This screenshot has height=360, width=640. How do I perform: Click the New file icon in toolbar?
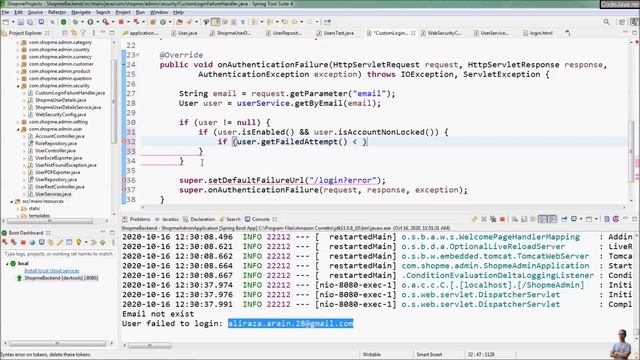click(6, 22)
